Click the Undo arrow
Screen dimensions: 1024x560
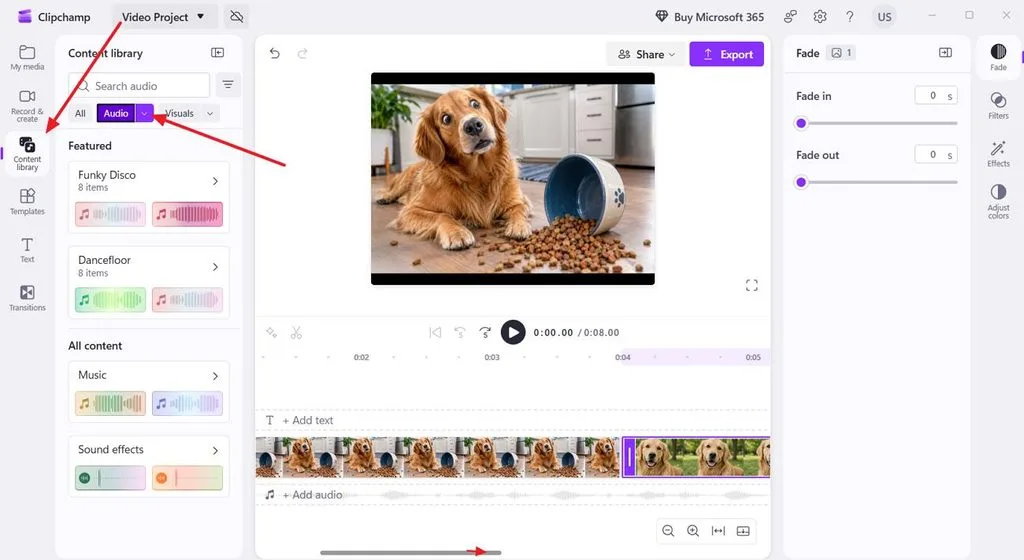point(274,54)
